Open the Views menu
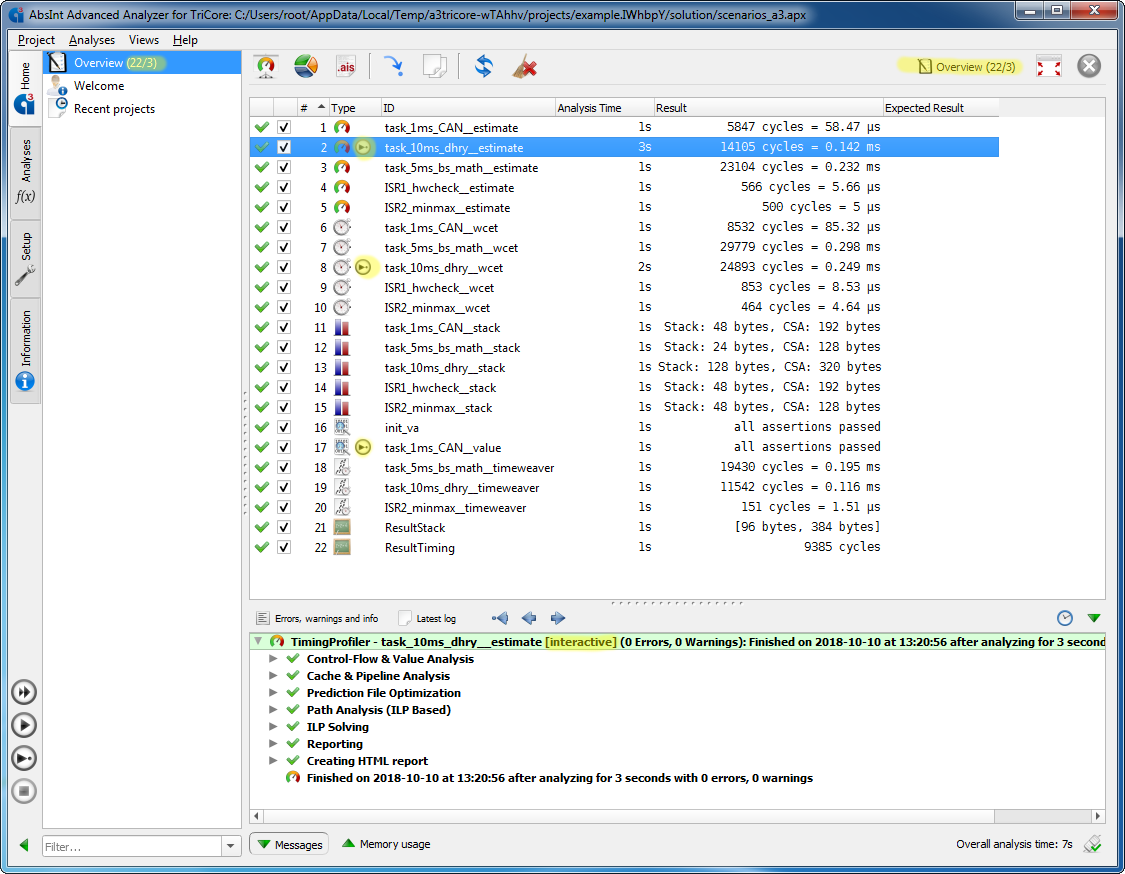Screen dimensions: 1125x874 click(143, 40)
